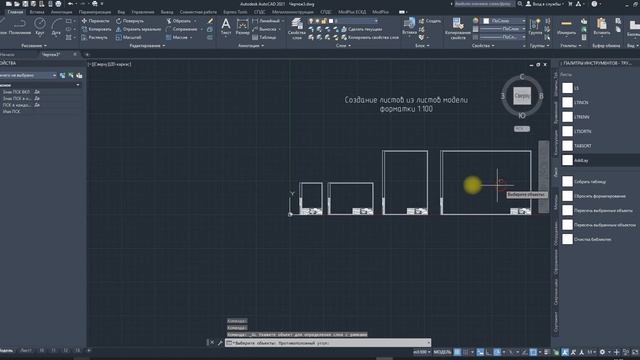Click the Scale (Масштаб) tool
Screen dimensions: 640x360
click(x=128, y=37)
